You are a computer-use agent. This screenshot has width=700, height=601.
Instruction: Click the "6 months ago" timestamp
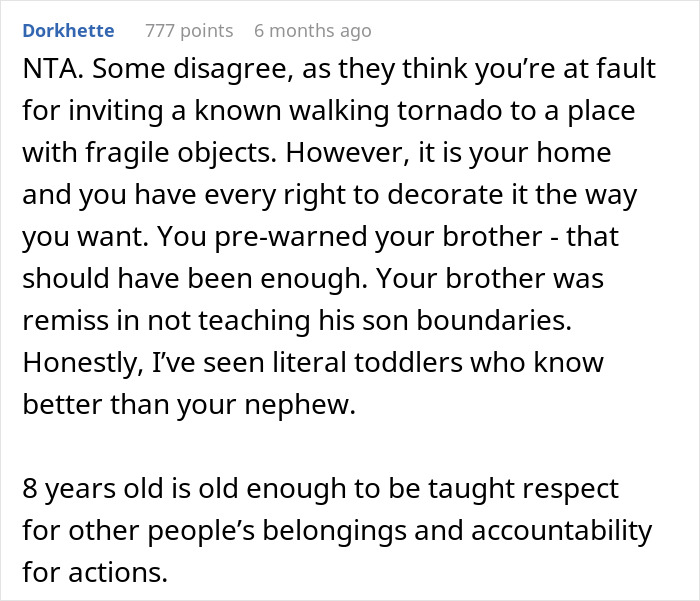[x=312, y=31]
